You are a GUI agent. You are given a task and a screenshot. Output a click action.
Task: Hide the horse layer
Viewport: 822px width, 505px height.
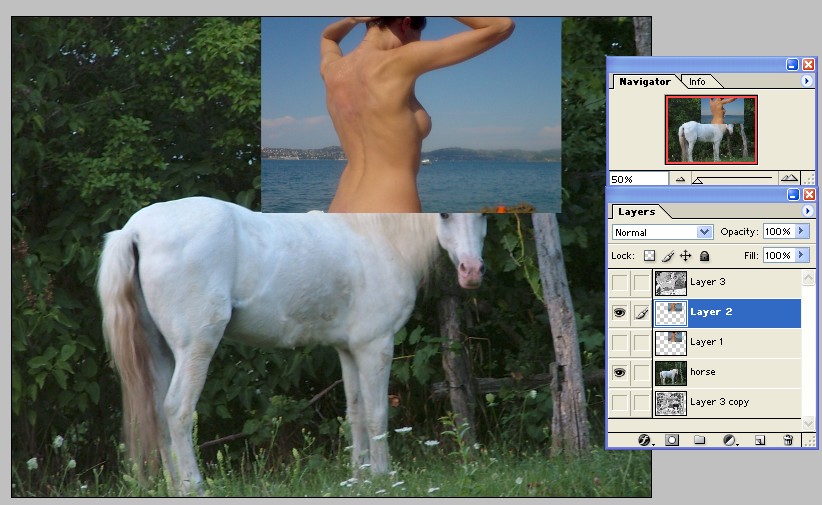619,373
